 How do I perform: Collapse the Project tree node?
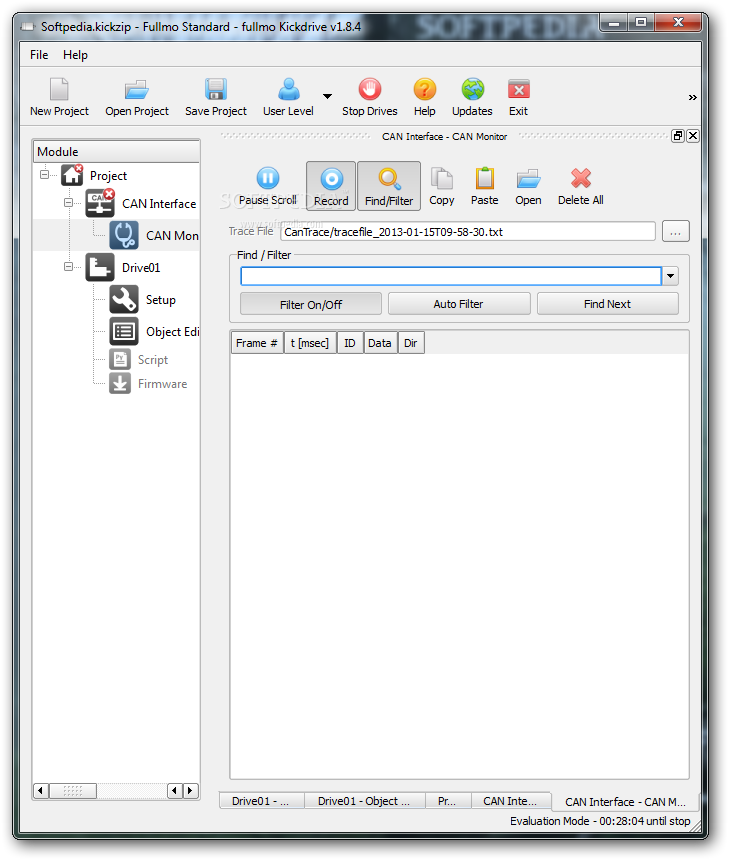[44, 175]
